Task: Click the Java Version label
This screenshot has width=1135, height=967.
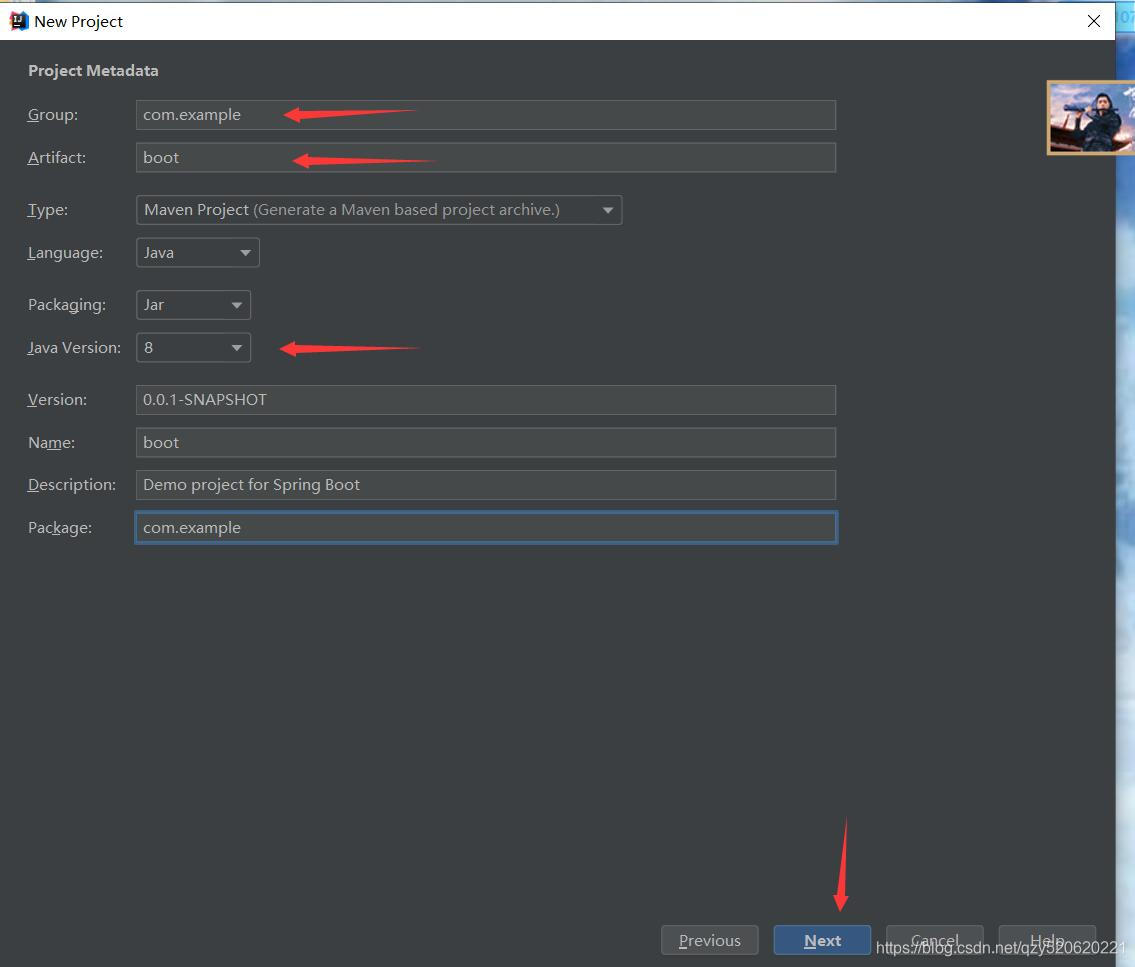Action: [75, 348]
